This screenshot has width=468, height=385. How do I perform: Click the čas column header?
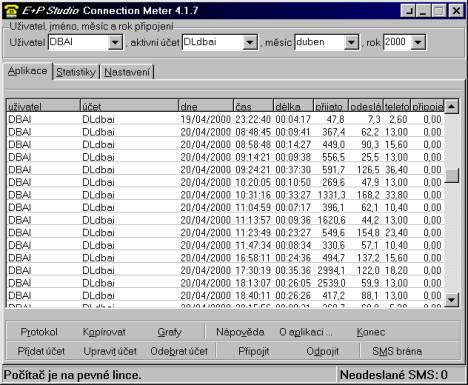click(254, 106)
